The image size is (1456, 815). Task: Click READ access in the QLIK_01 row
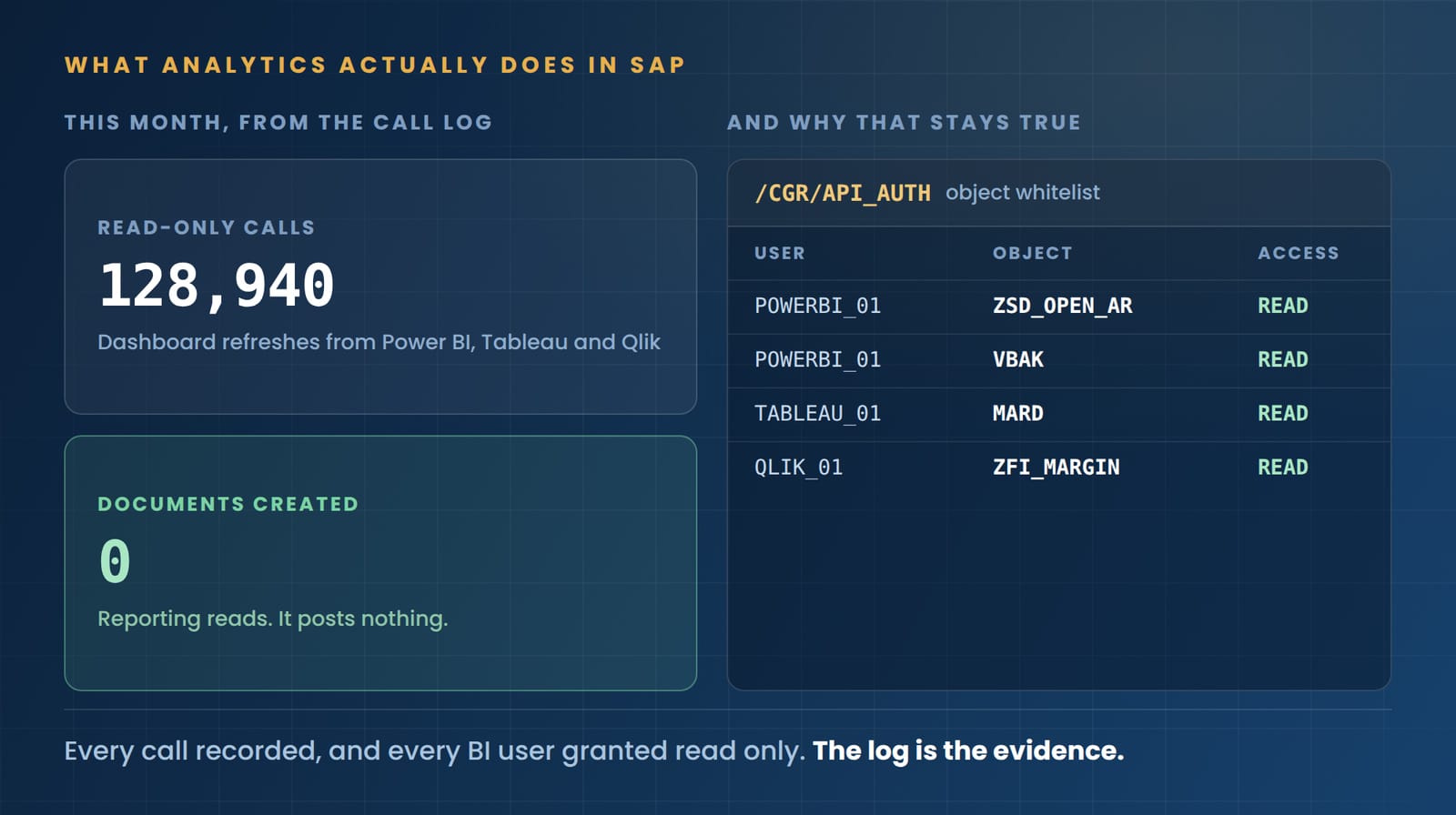tap(1283, 467)
